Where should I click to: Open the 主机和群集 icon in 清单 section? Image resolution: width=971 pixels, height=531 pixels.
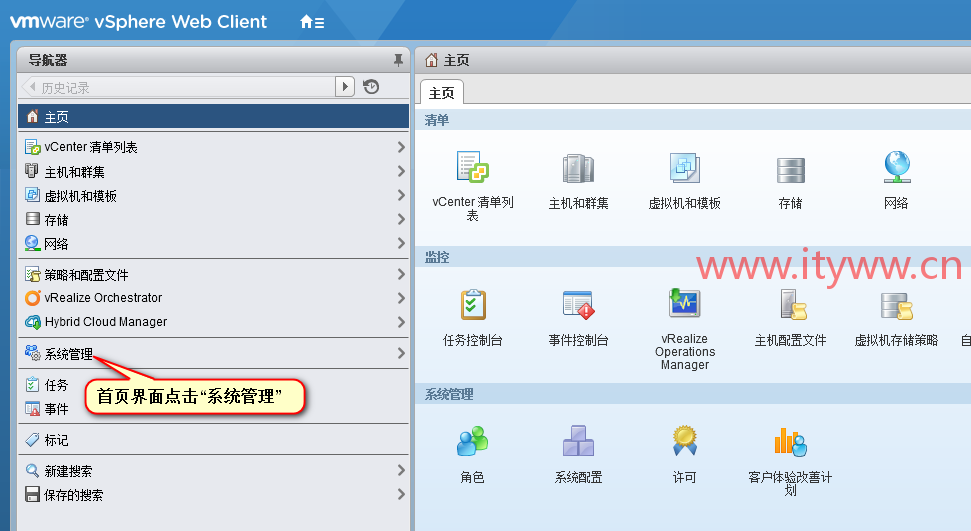578,168
